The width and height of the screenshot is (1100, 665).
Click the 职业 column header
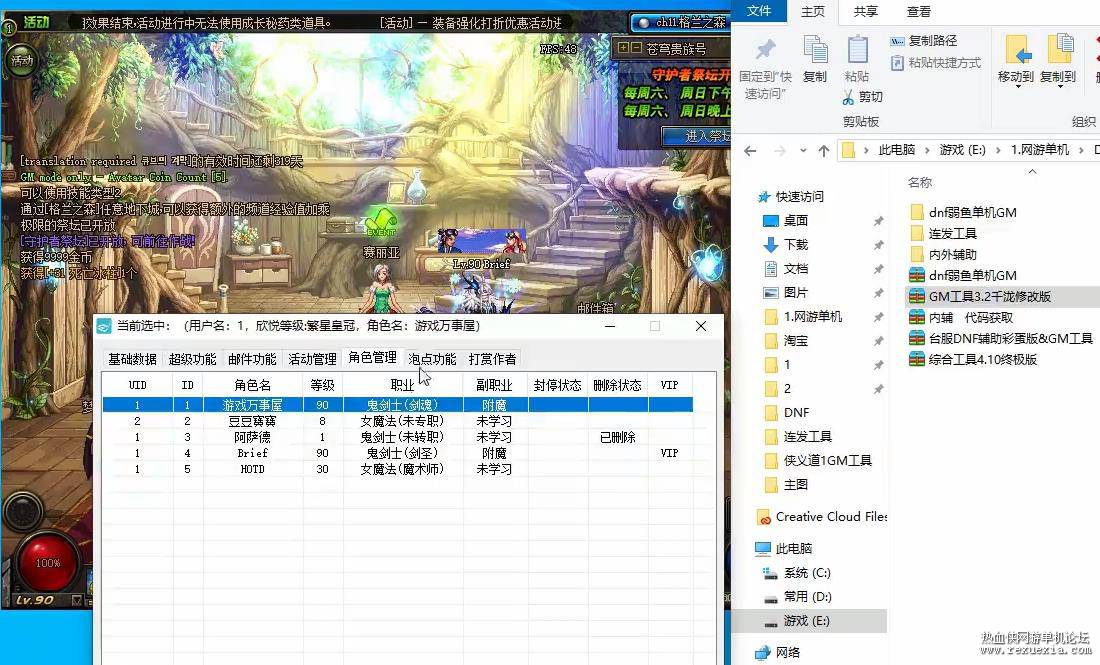403,385
